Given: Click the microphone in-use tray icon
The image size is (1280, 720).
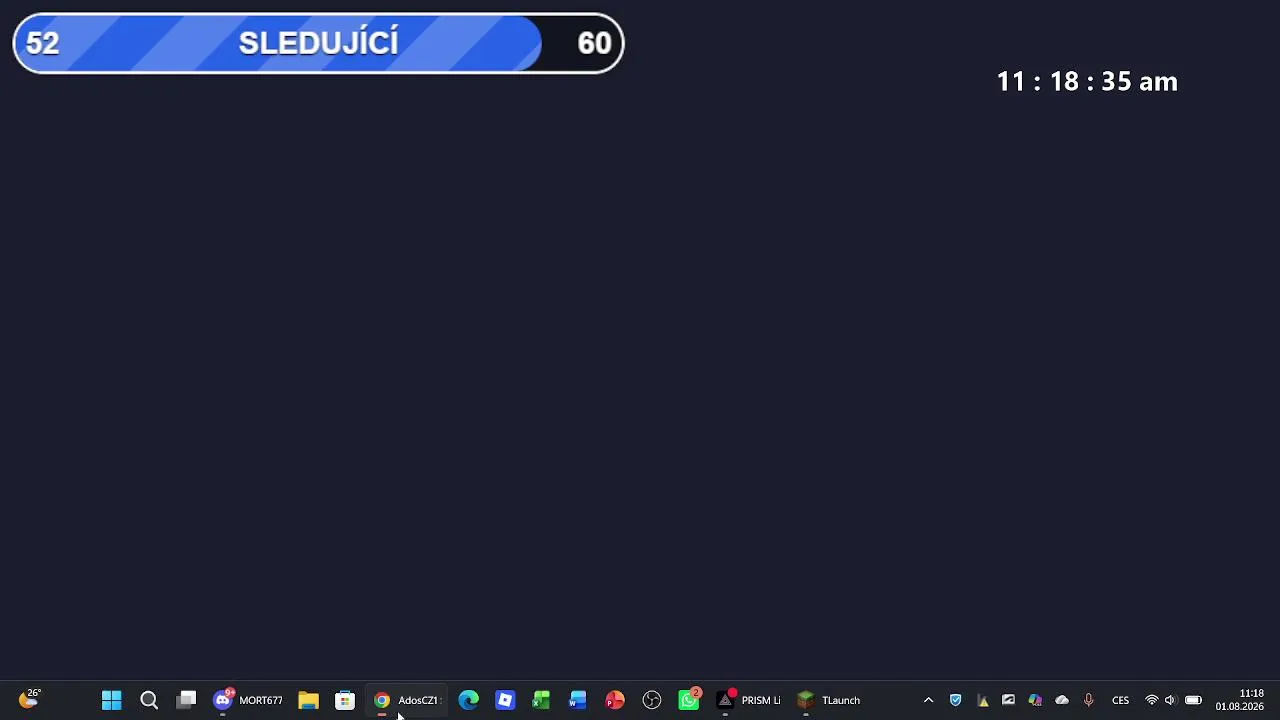Looking at the screenshot, I should click(x=1088, y=700).
